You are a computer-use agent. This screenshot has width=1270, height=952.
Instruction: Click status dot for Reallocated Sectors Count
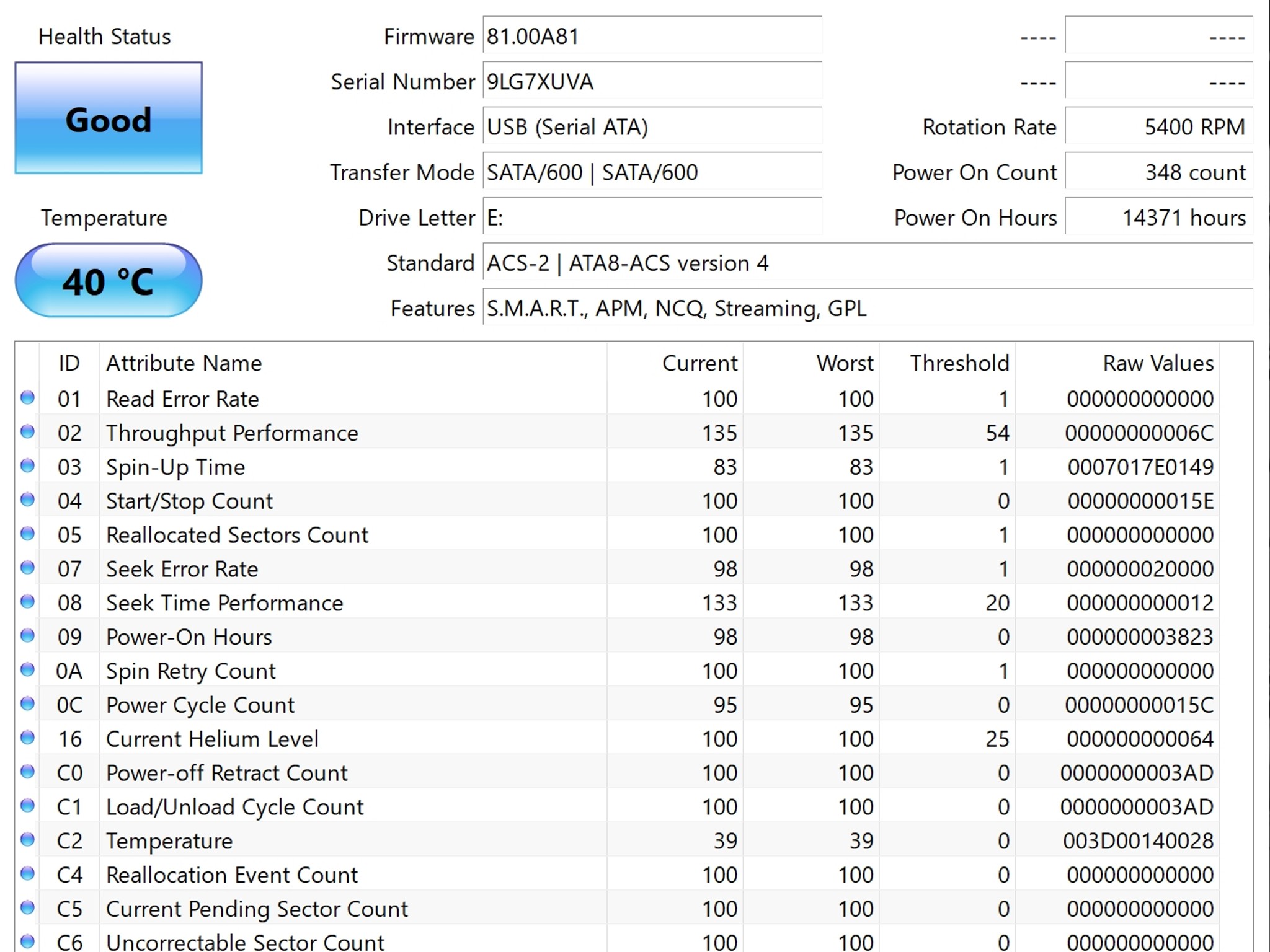[27, 534]
